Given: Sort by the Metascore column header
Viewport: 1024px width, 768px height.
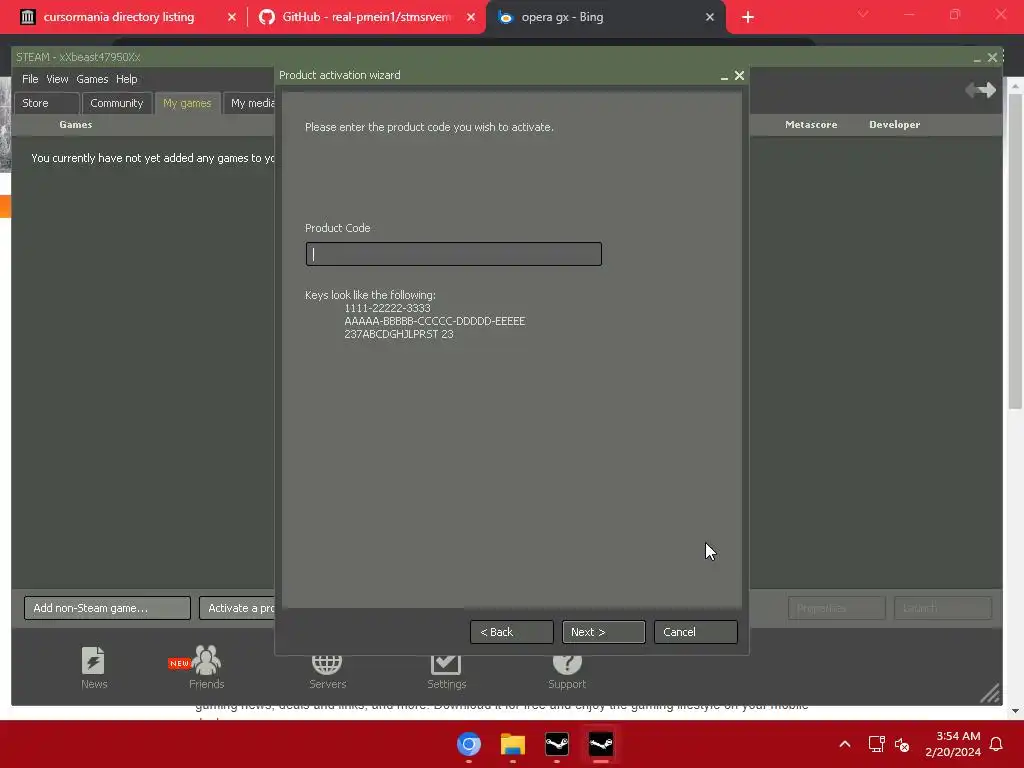Looking at the screenshot, I should [810, 125].
